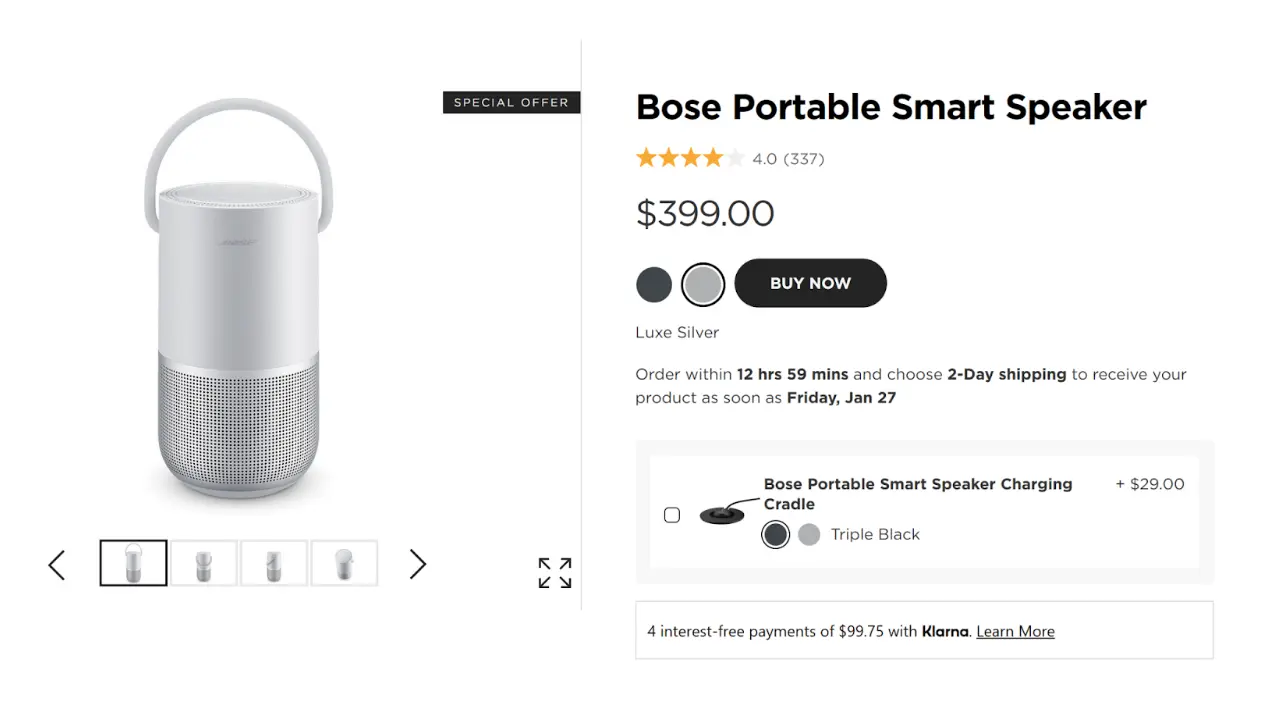
Task: Select the Triple Black speaker color
Action: click(x=653, y=284)
